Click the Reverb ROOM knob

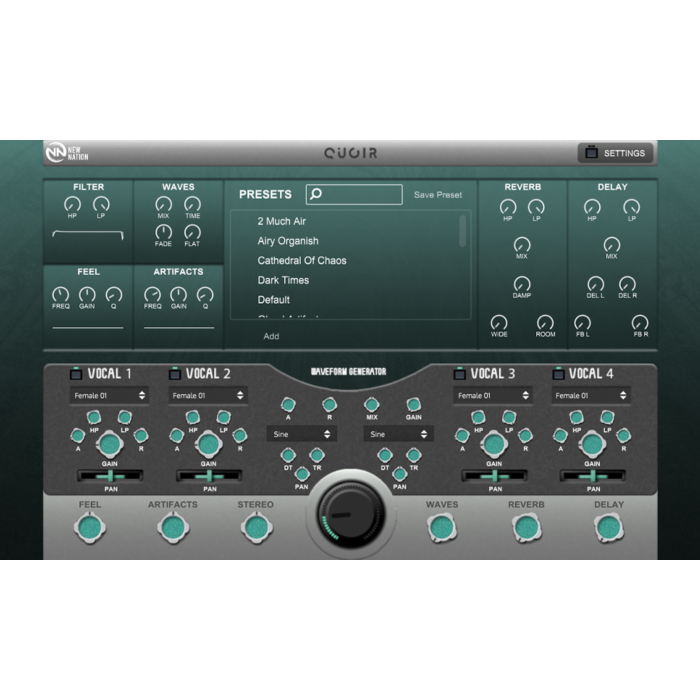coord(545,323)
